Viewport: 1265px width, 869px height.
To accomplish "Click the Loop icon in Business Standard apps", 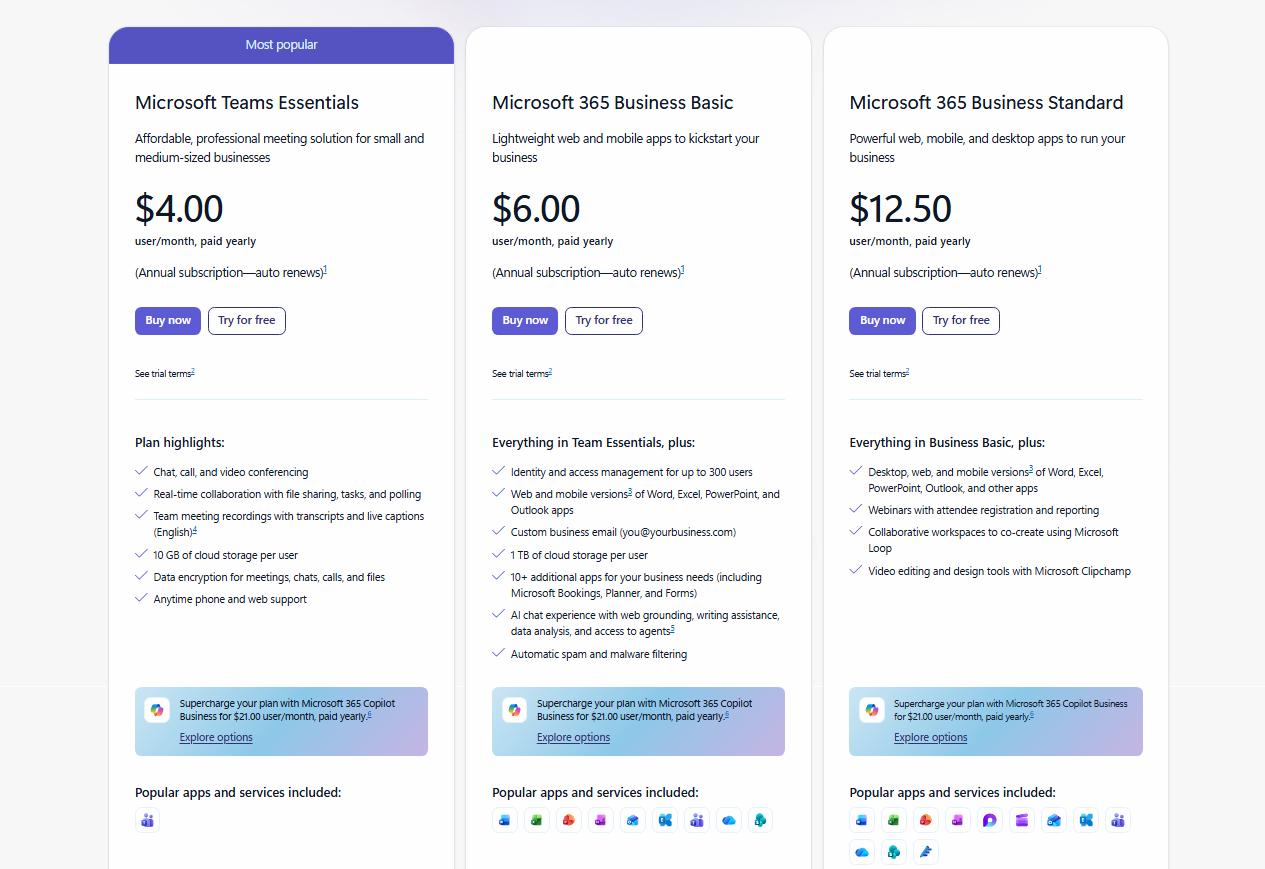I will pyautogui.click(x=990, y=821).
